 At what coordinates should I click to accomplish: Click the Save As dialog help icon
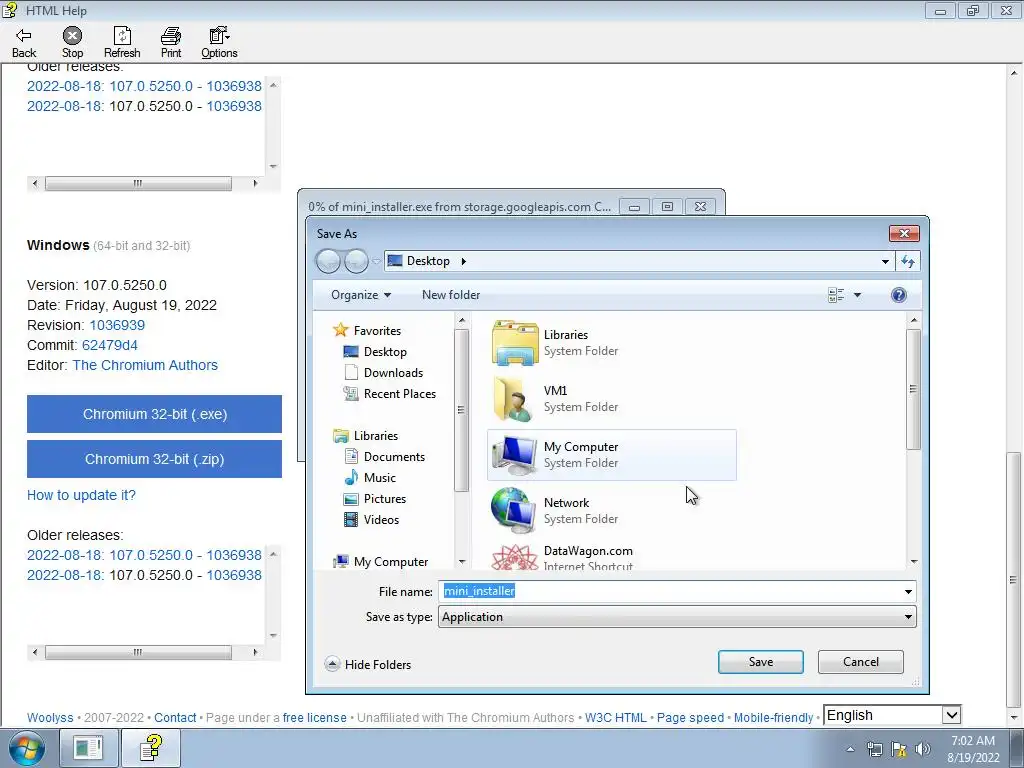click(x=899, y=295)
